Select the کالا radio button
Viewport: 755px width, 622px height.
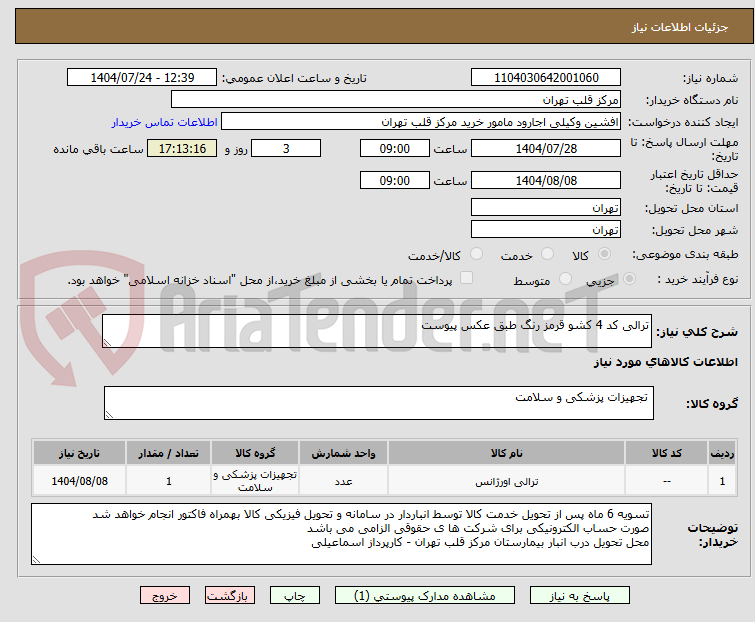[x=604, y=254]
